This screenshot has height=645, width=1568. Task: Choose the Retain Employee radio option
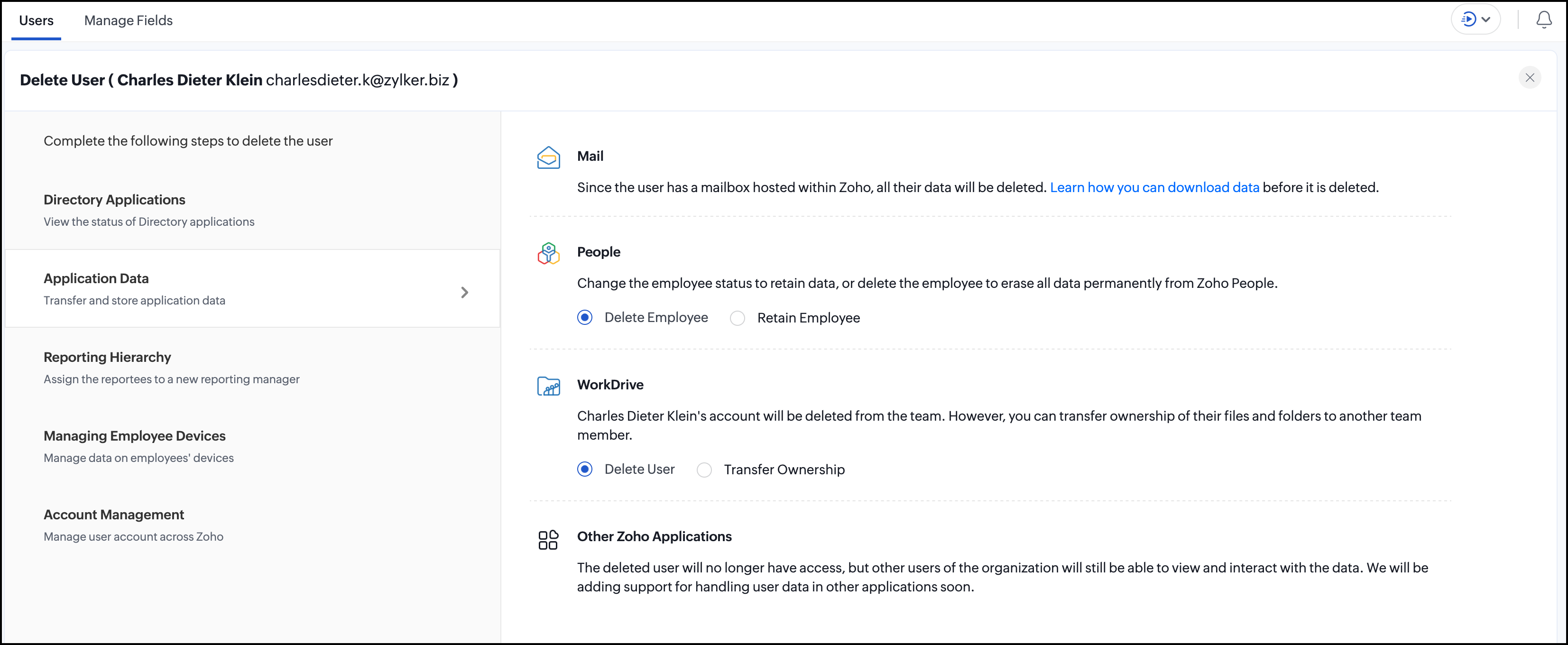tap(738, 318)
